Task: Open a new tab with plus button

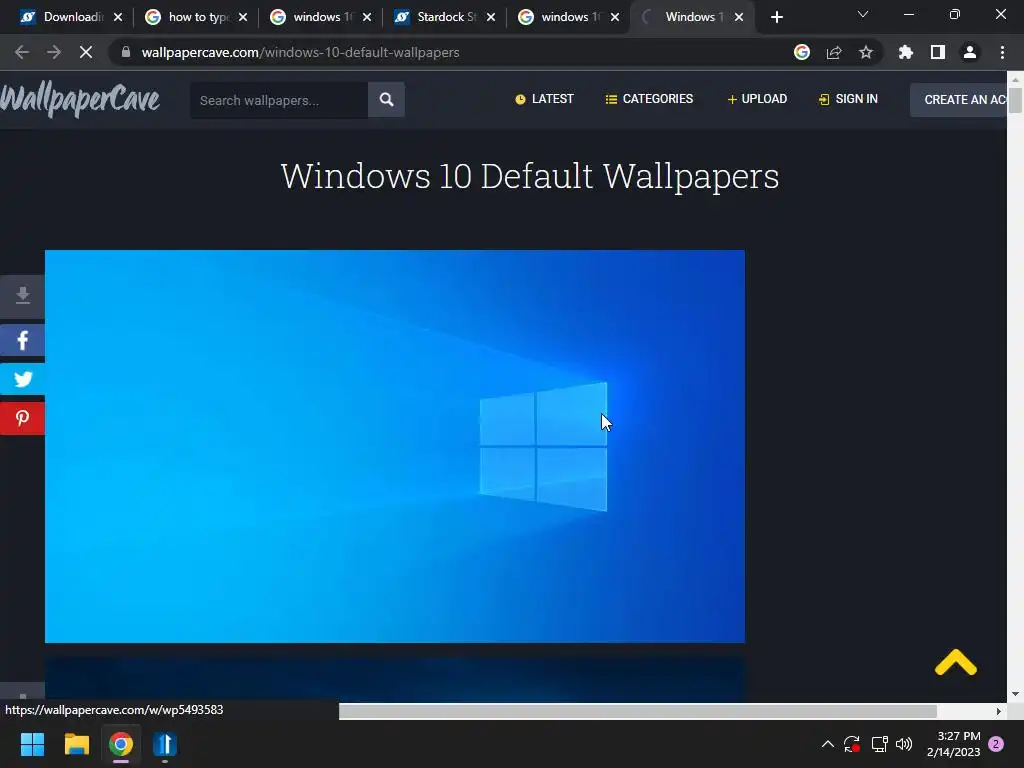Action: click(x=776, y=17)
